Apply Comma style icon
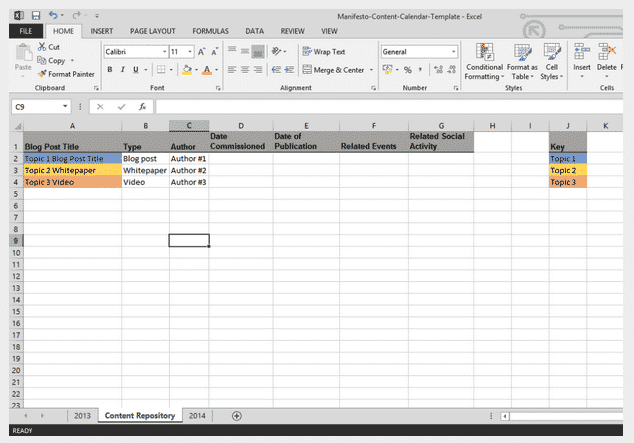 [421, 70]
